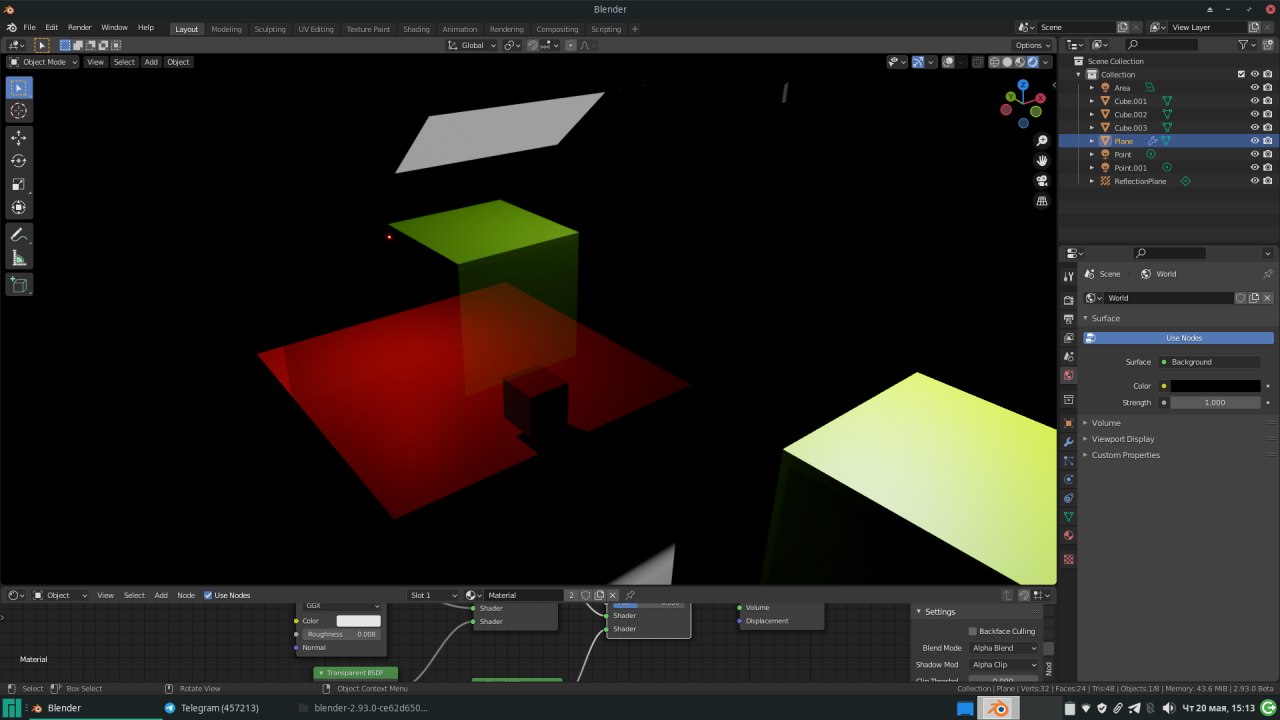Uncheck the Collection exclude checkbox
Image resolution: width=1280 pixels, height=720 pixels.
click(1242, 74)
